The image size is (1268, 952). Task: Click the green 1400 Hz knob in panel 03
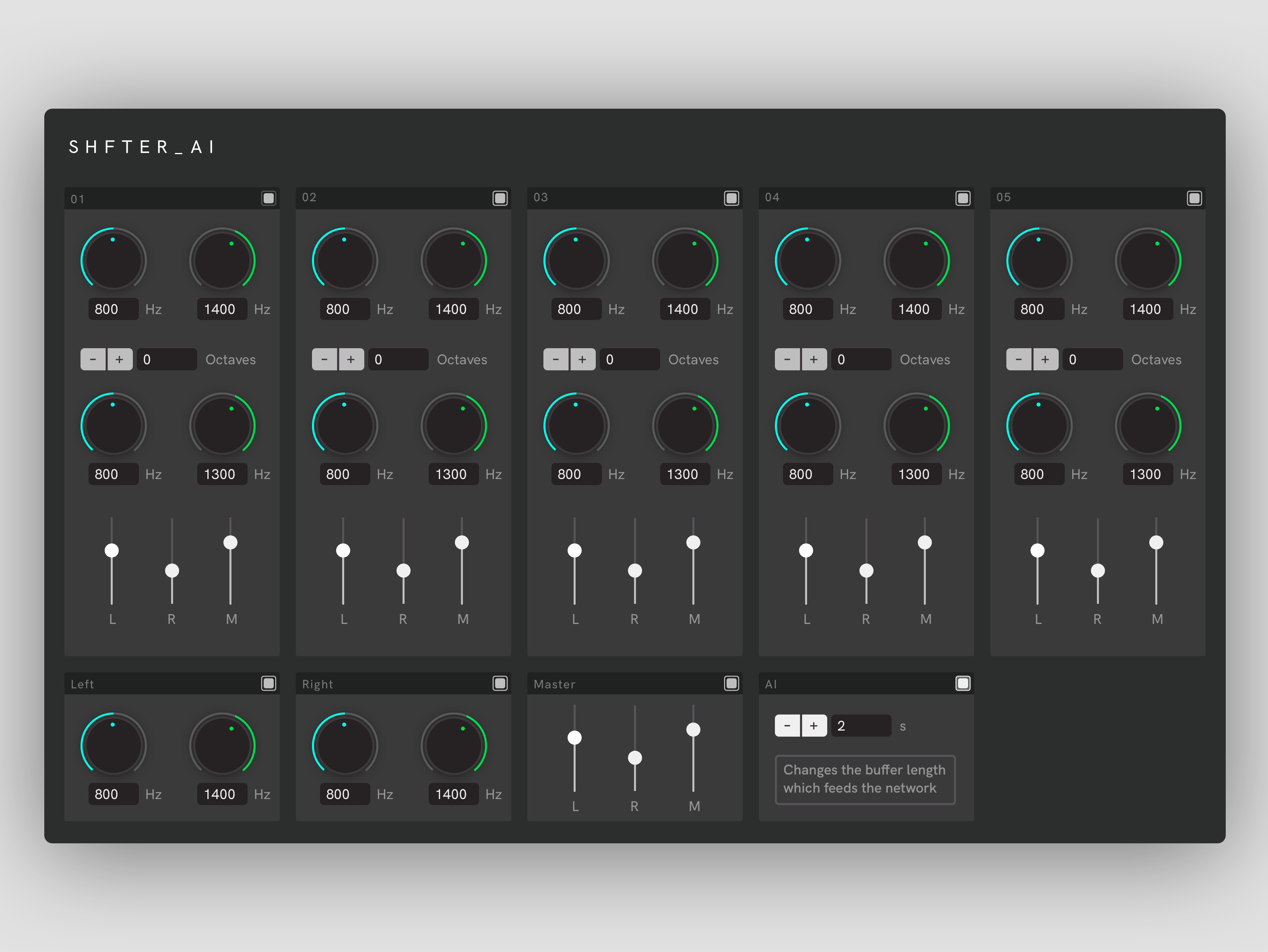[685, 260]
